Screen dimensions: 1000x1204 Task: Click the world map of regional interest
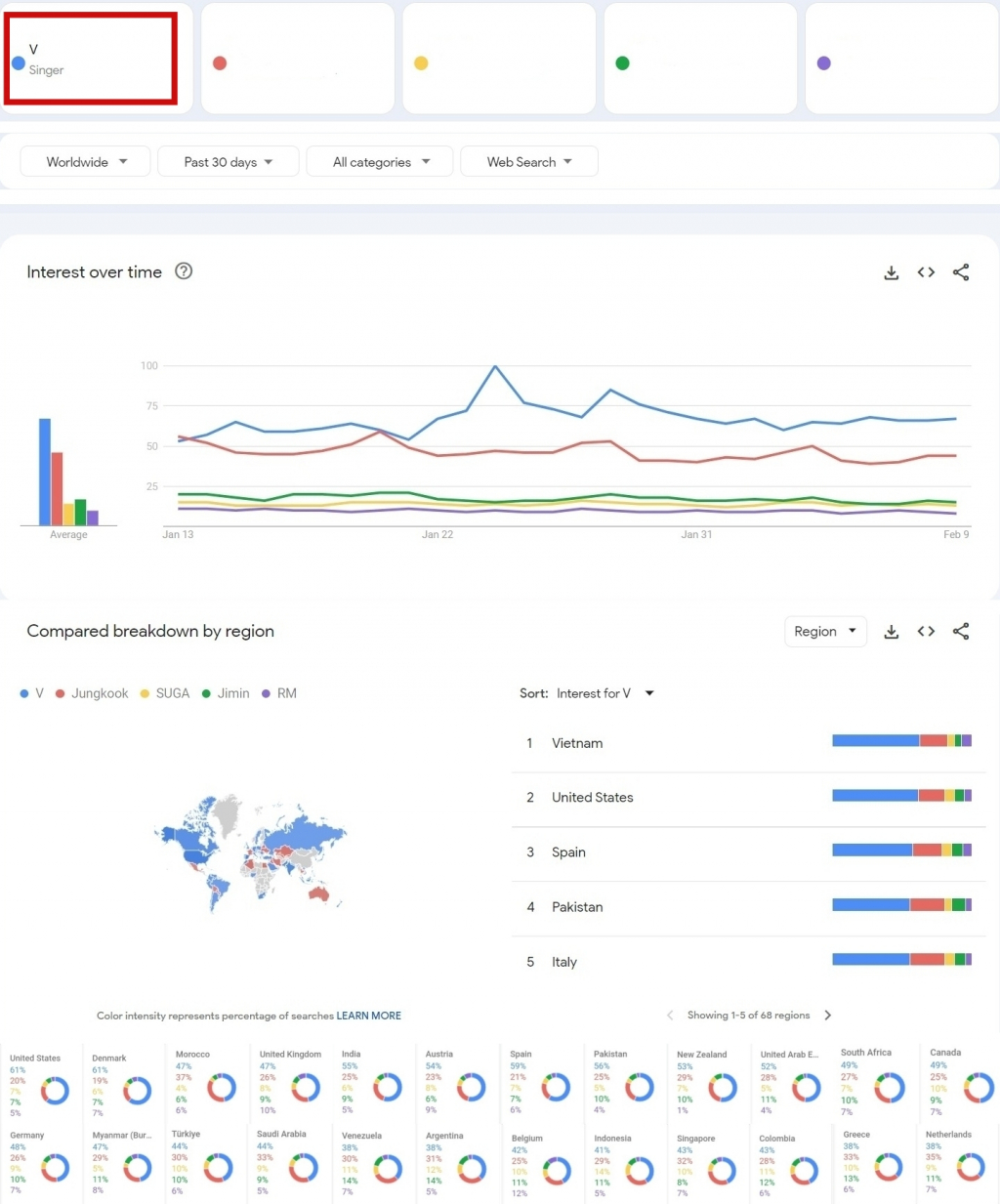(251, 852)
